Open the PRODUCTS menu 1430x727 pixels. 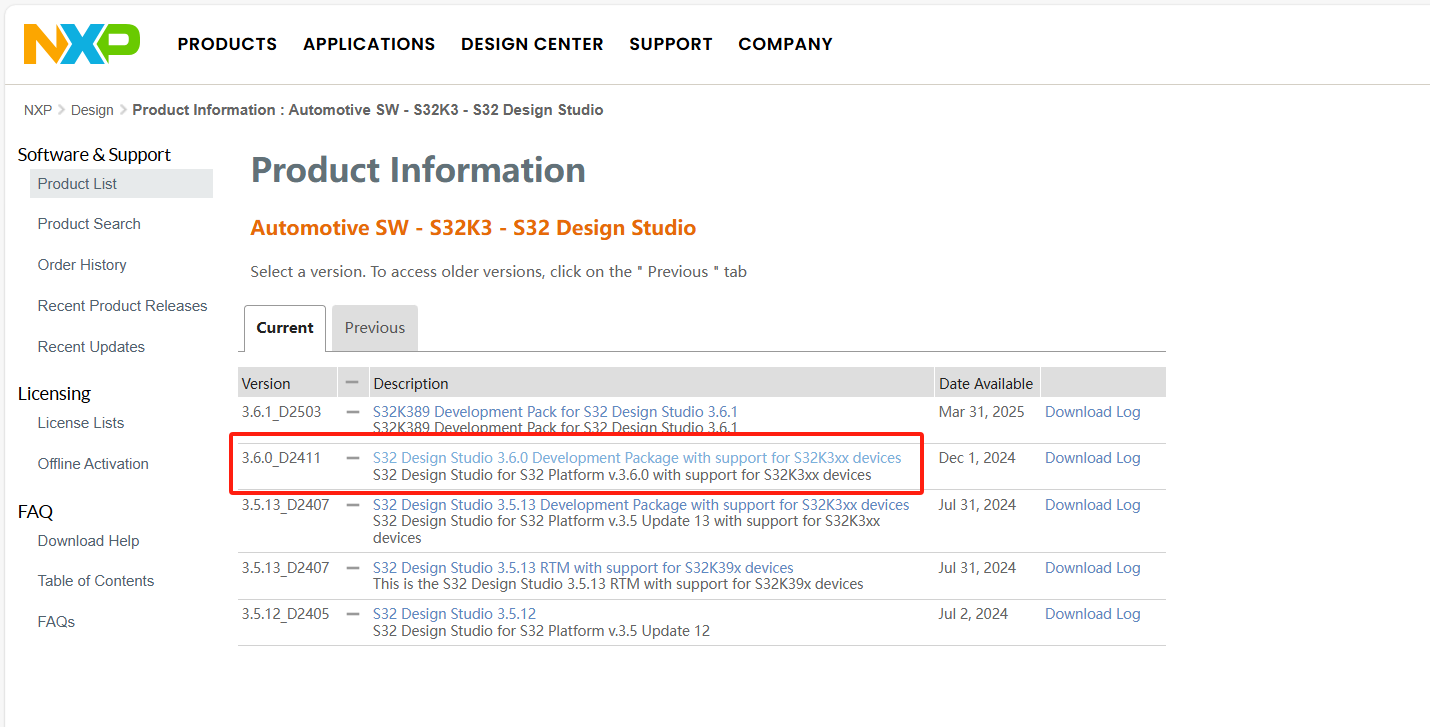click(227, 44)
